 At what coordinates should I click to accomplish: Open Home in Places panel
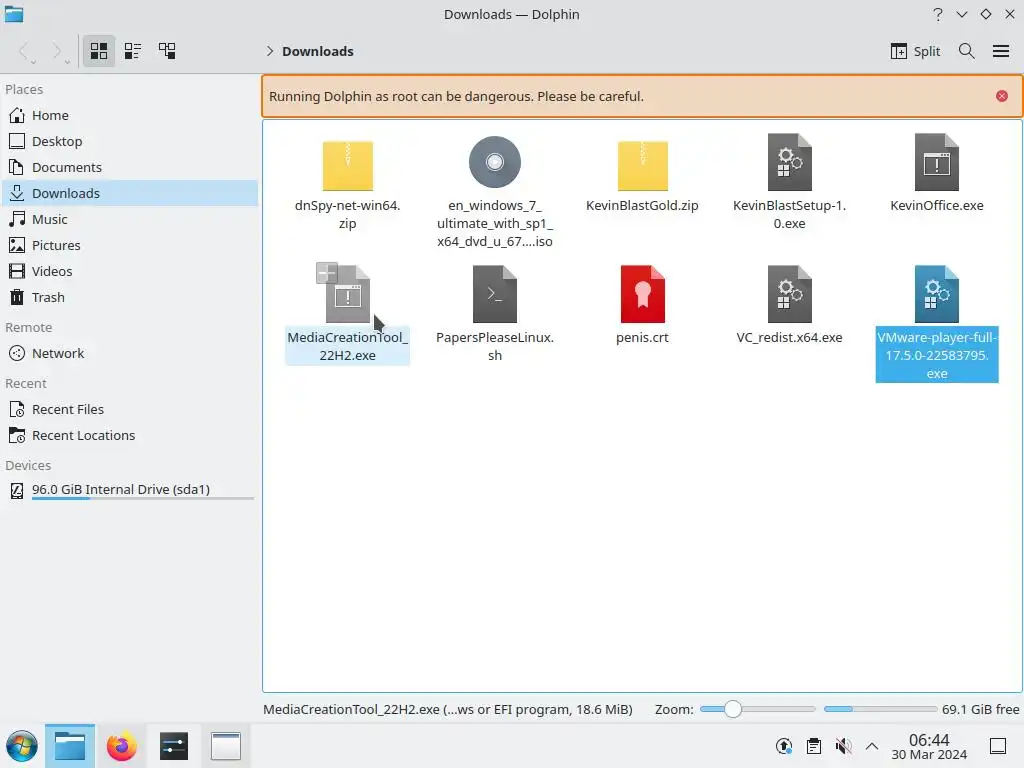pyautogui.click(x=130, y=115)
